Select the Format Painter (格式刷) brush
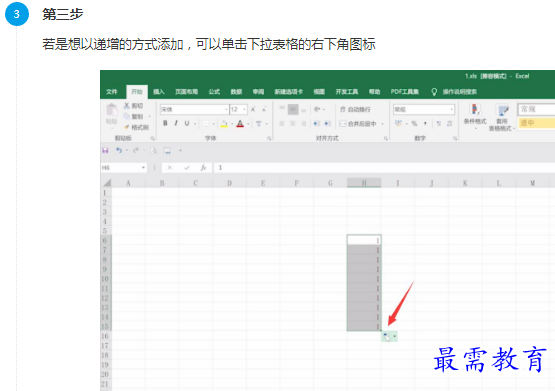 click(127, 127)
